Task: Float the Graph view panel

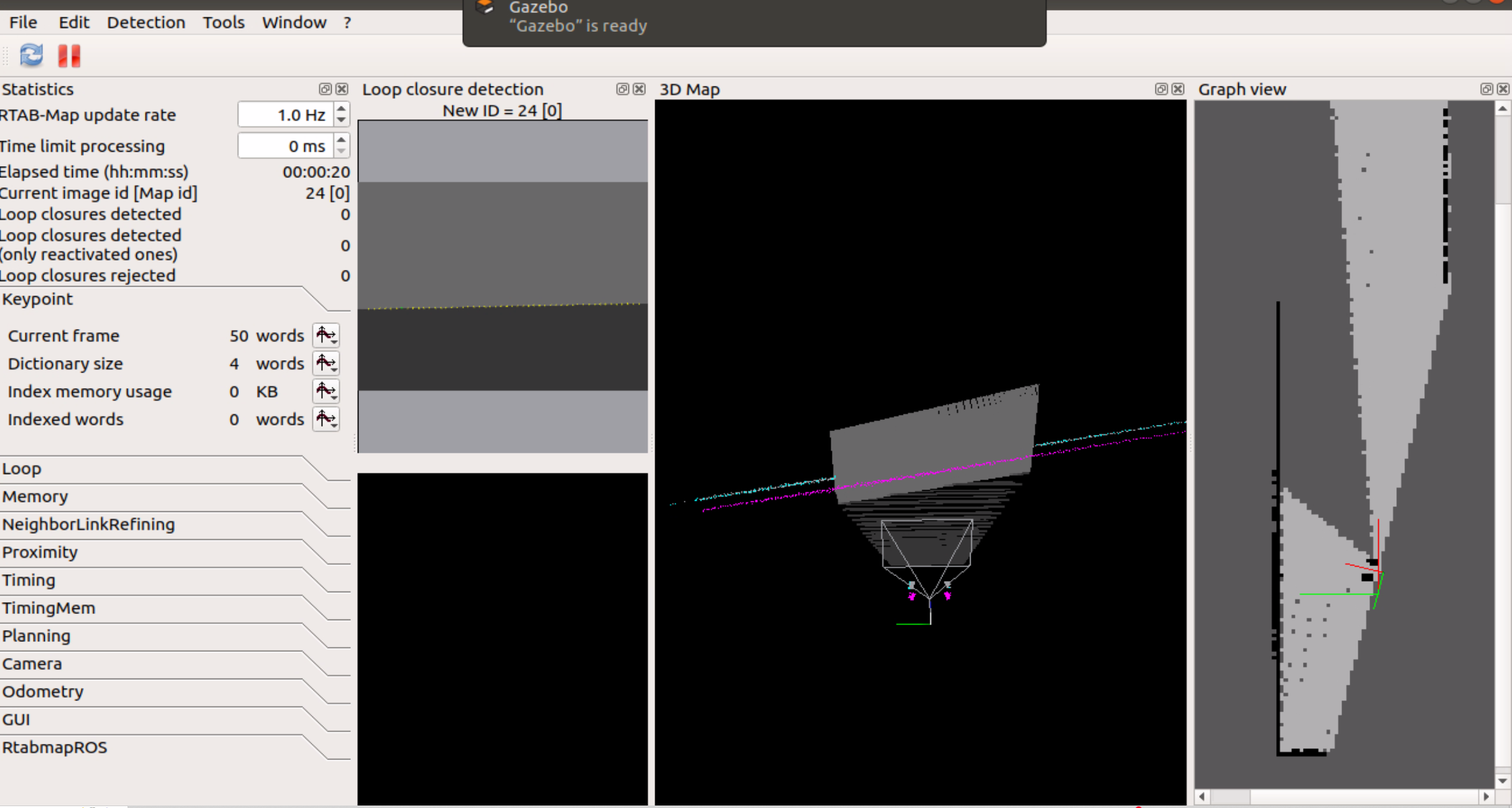Action: (x=1486, y=89)
